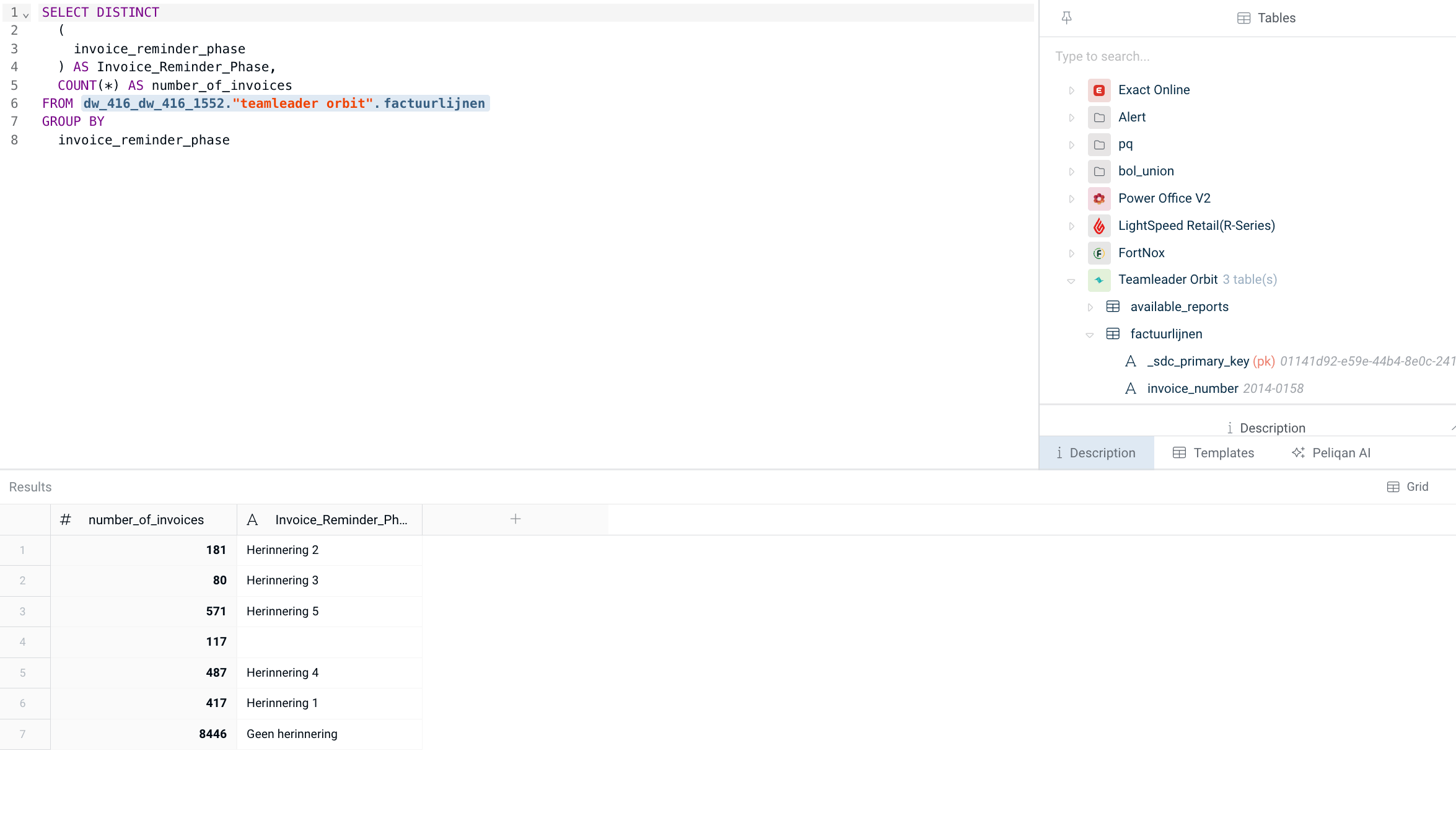Screen dimensions: 1456x813
Task: Click the text-type icon beside invoice_number
Action: pyautogui.click(x=1131, y=389)
